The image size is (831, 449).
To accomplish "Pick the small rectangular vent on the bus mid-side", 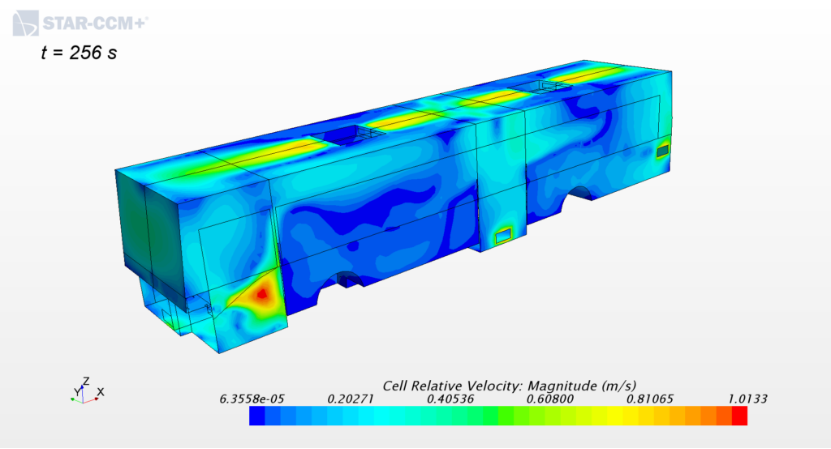I will (504, 235).
